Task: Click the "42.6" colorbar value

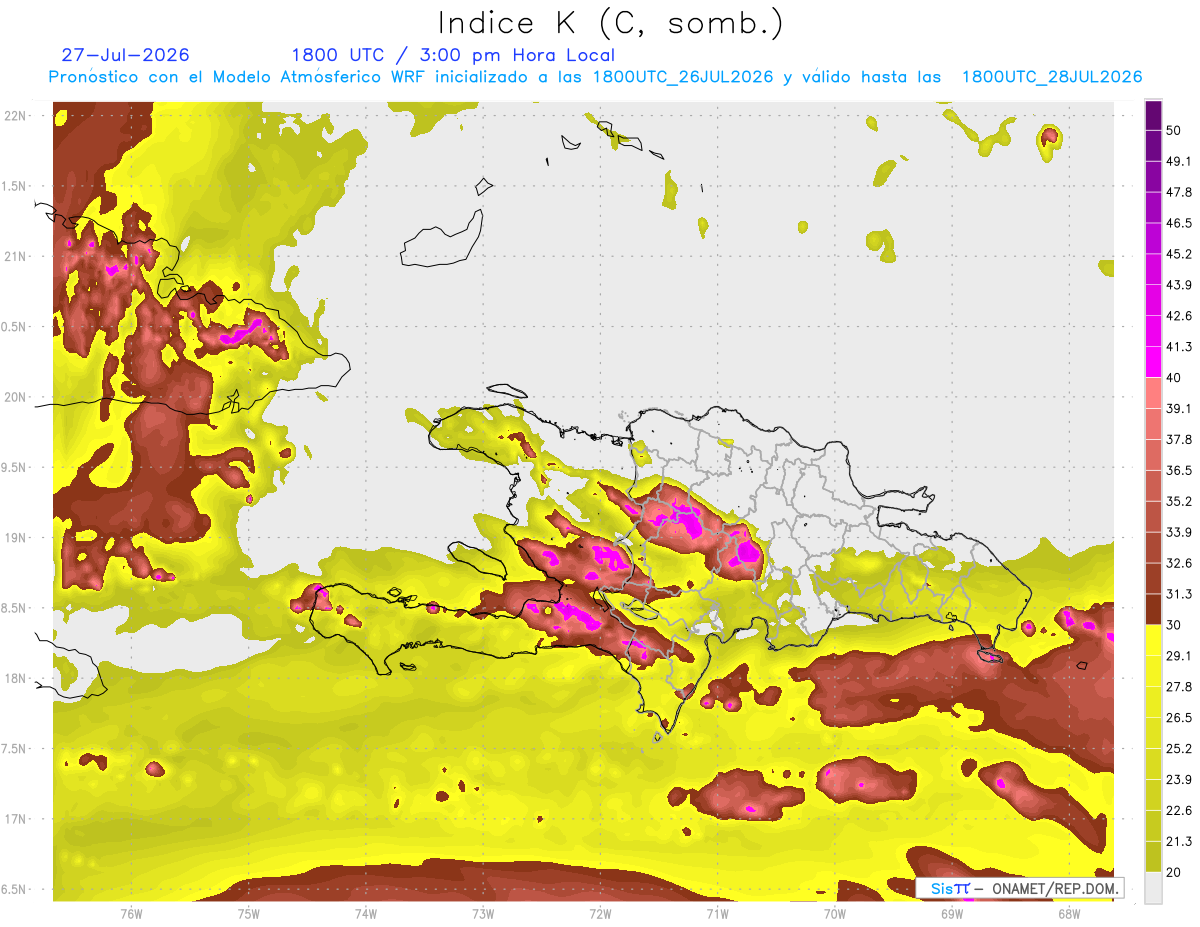Action: [1179, 316]
